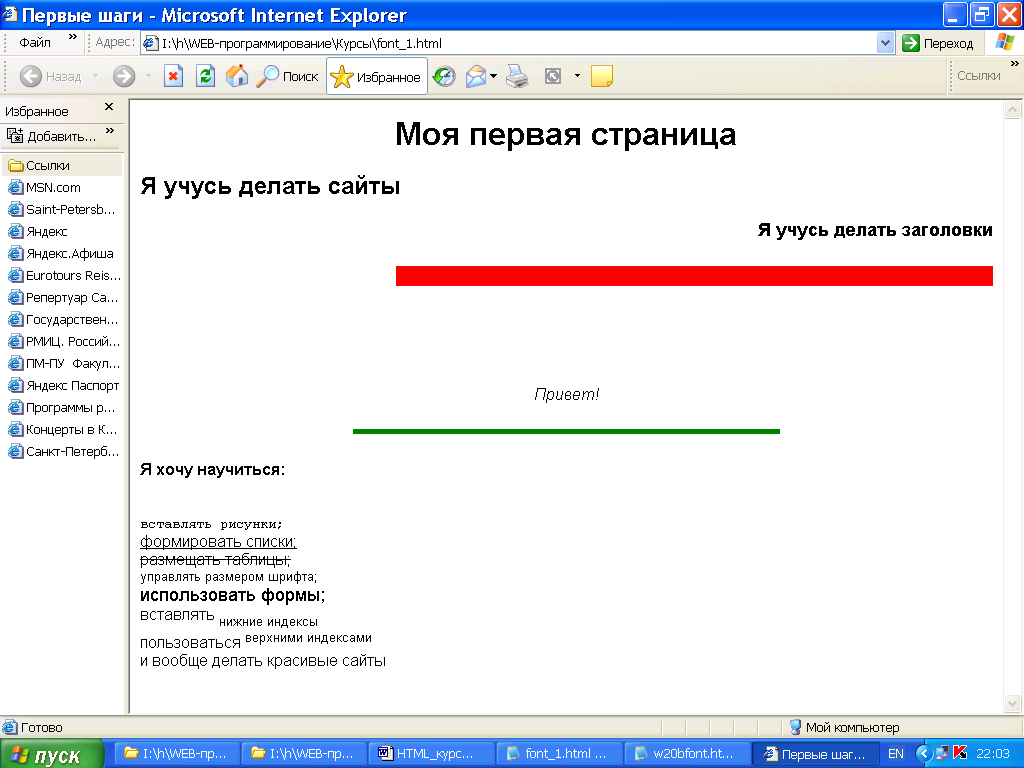The height and width of the screenshot is (768, 1024).
Task: Click the bold использовать формы; text
Action: click(232, 595)
